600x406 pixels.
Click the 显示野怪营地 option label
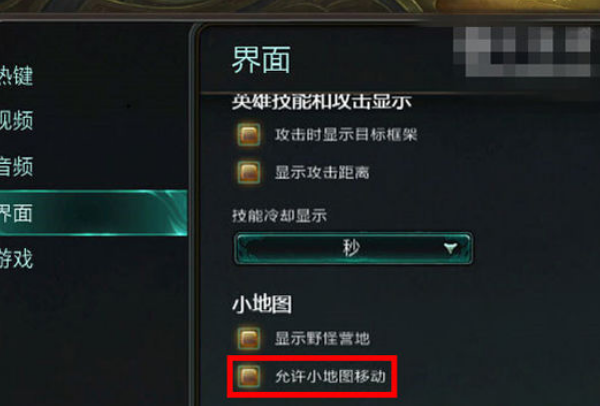coord(322,338)
